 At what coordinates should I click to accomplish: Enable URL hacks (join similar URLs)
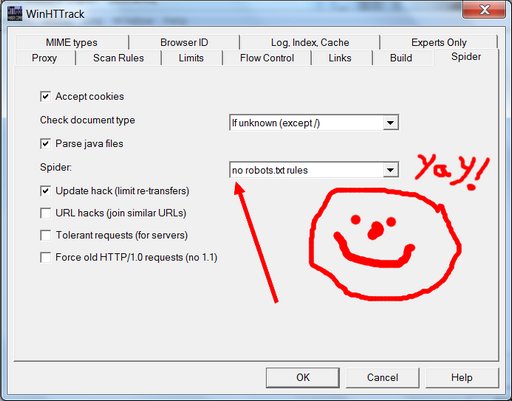(45, 213)
